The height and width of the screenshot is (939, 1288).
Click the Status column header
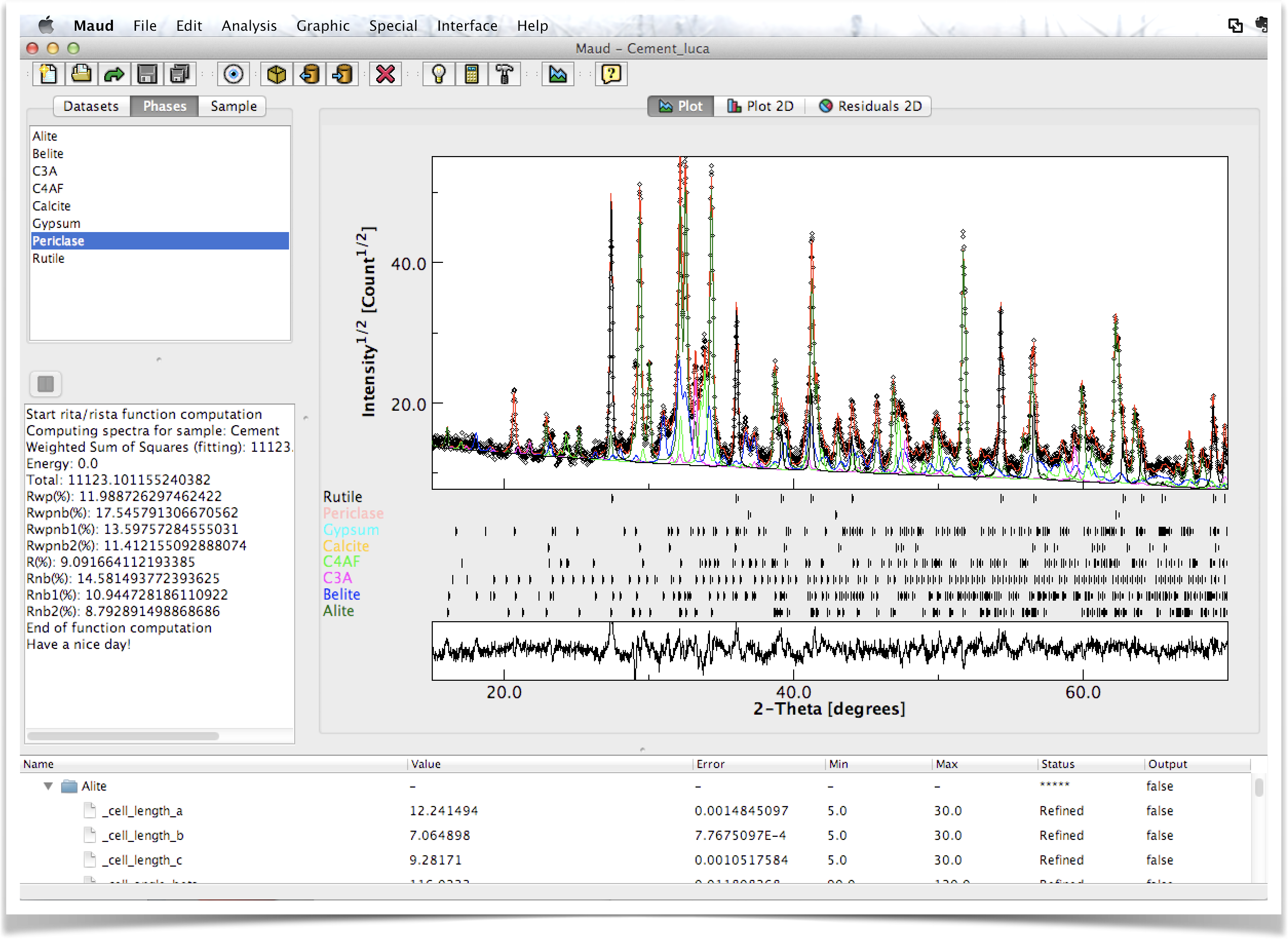pyautogui.click(x=1091, y=764)
